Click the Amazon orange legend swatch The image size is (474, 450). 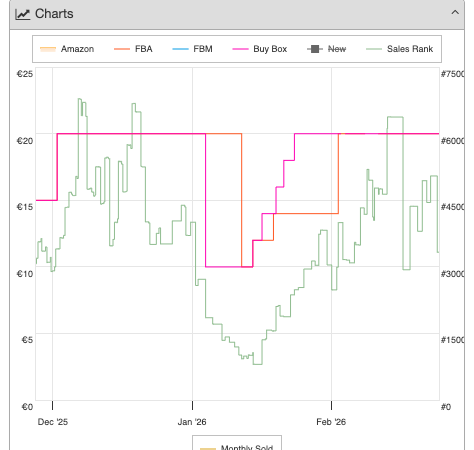pos(48,49)
